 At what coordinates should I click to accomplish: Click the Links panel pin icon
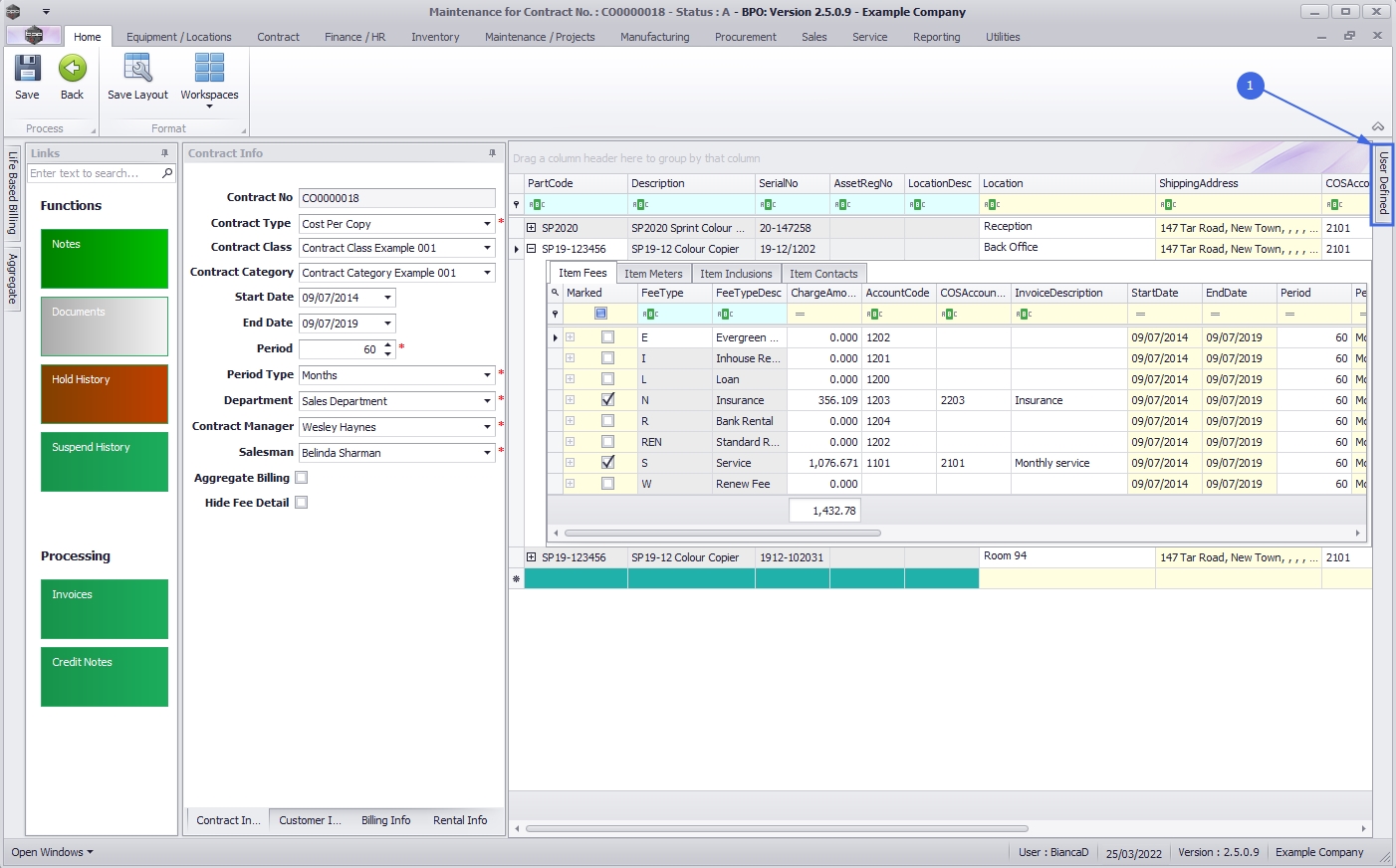pos(164,153)
